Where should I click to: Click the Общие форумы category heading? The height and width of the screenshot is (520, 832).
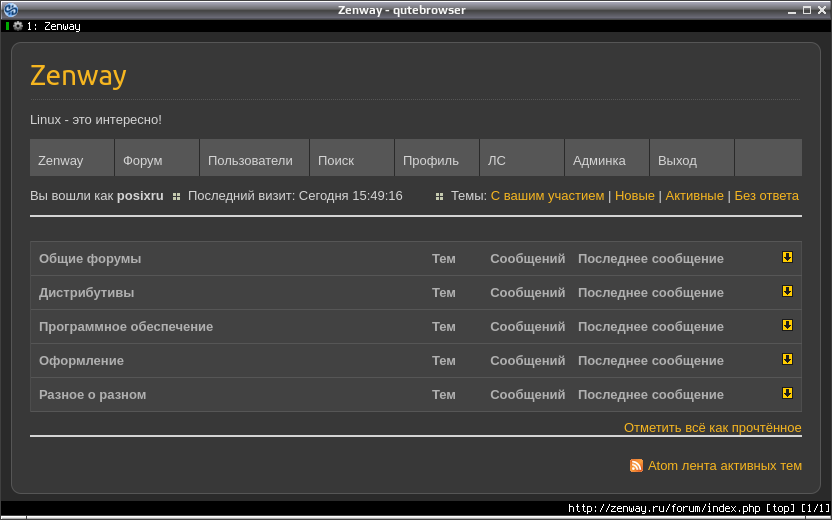(x=90, y=258)
